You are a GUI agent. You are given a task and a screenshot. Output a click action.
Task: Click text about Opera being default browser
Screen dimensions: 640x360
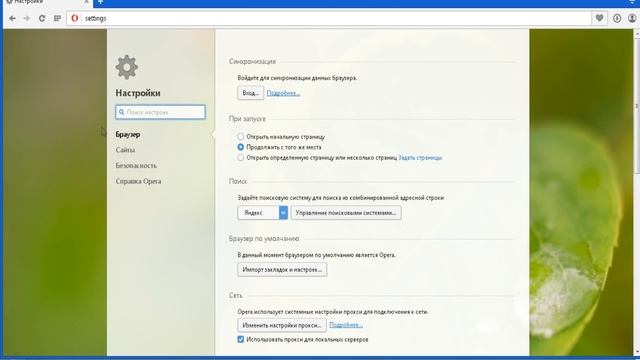point(317,255)
